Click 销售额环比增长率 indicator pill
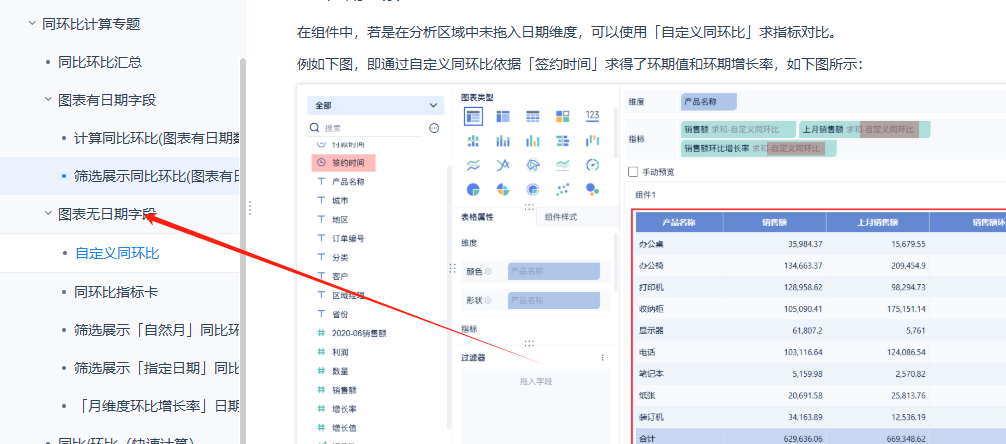Viewport: 1006px width, 444px height. (x=759, y=149)
